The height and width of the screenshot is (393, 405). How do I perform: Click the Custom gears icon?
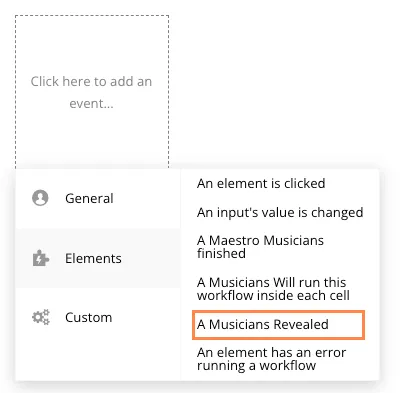coord(41,317)
